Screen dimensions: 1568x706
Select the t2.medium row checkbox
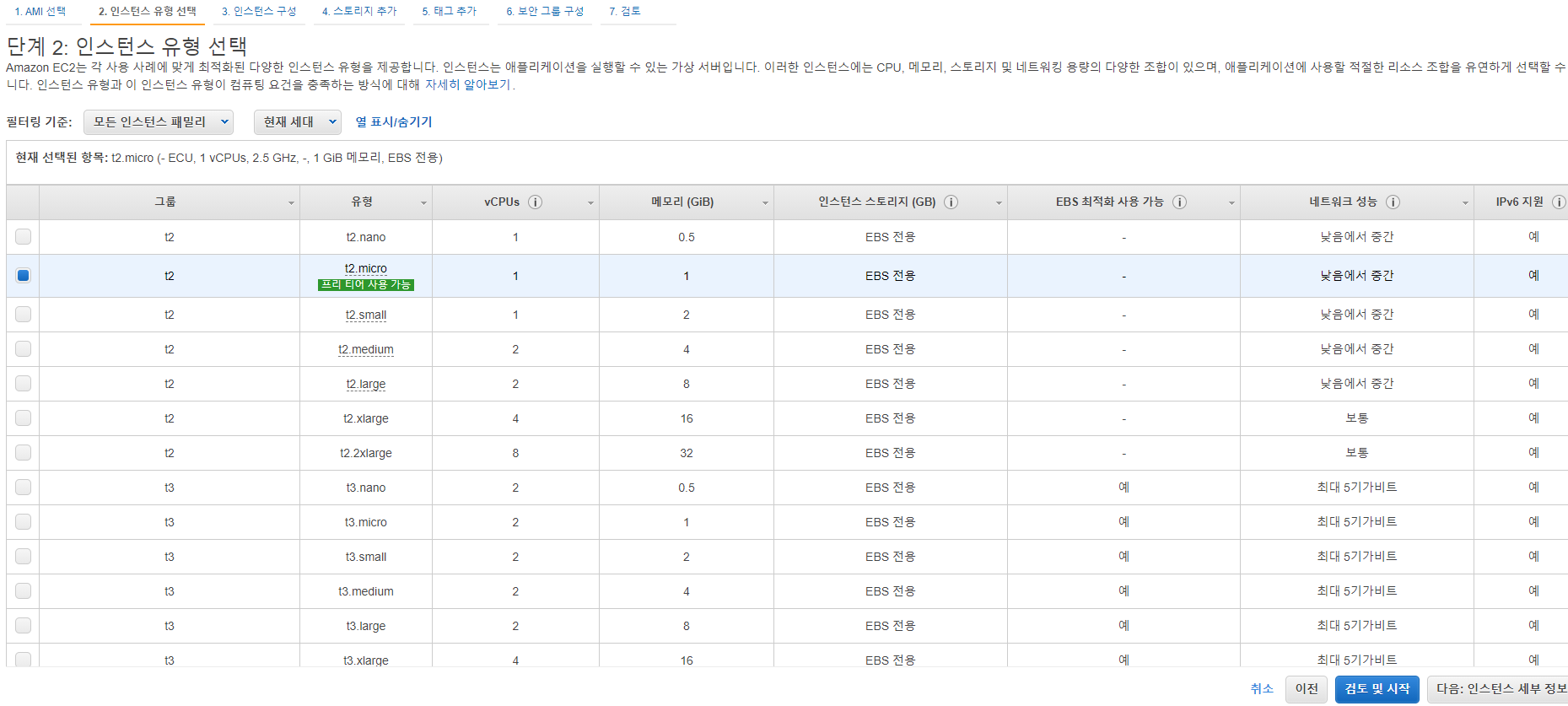[23, 348]
